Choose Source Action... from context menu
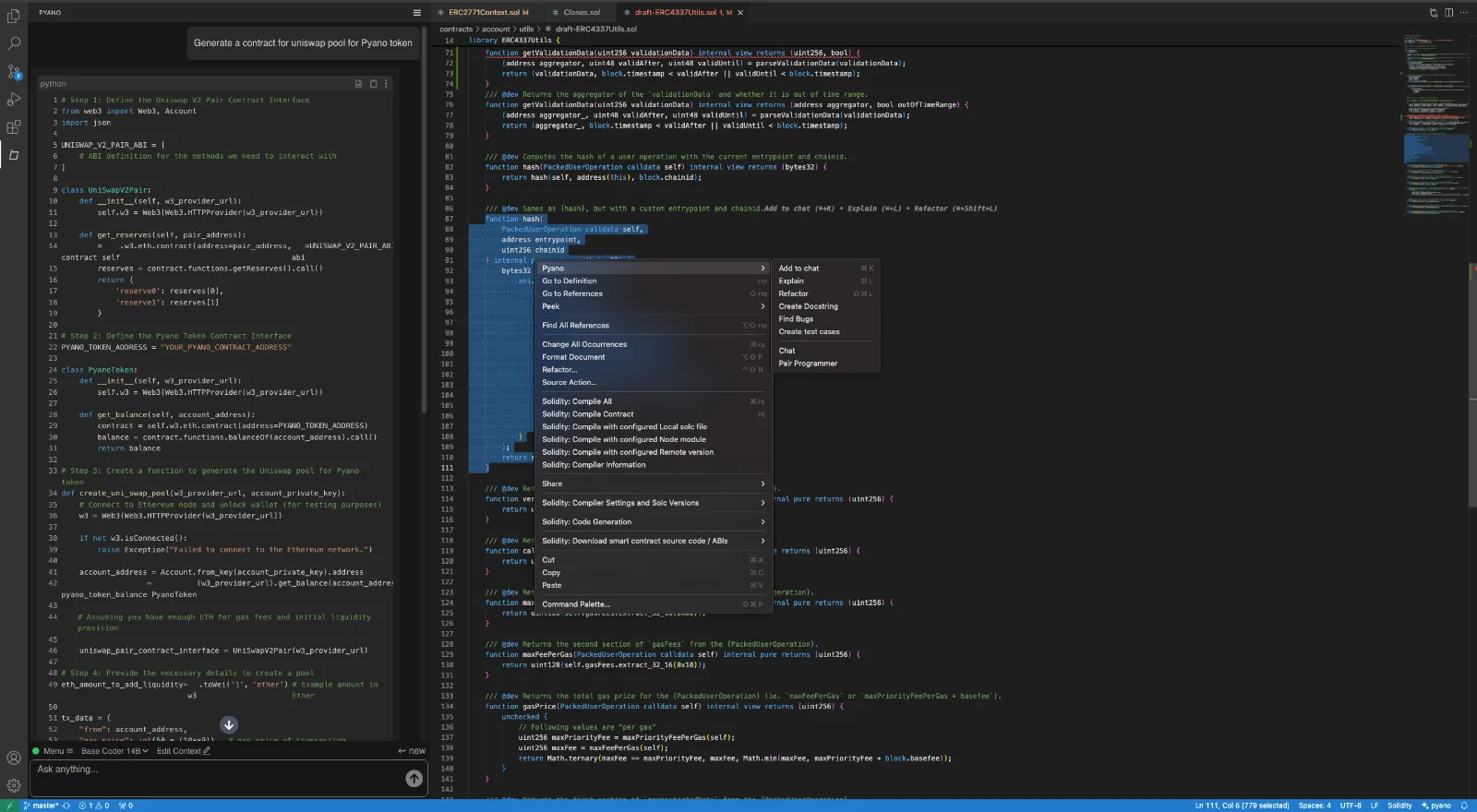The width and height of the screenshot is (1477, 812). point(654,382)
